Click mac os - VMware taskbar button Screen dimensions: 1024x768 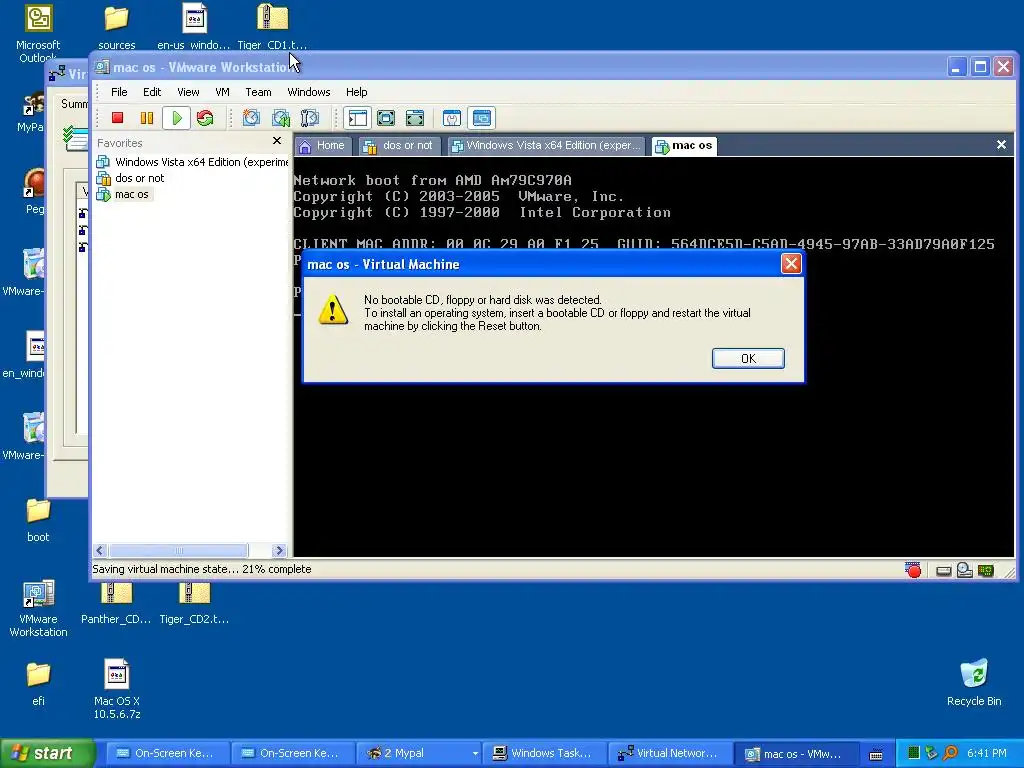pyautogui.click(x=795, y=754)
